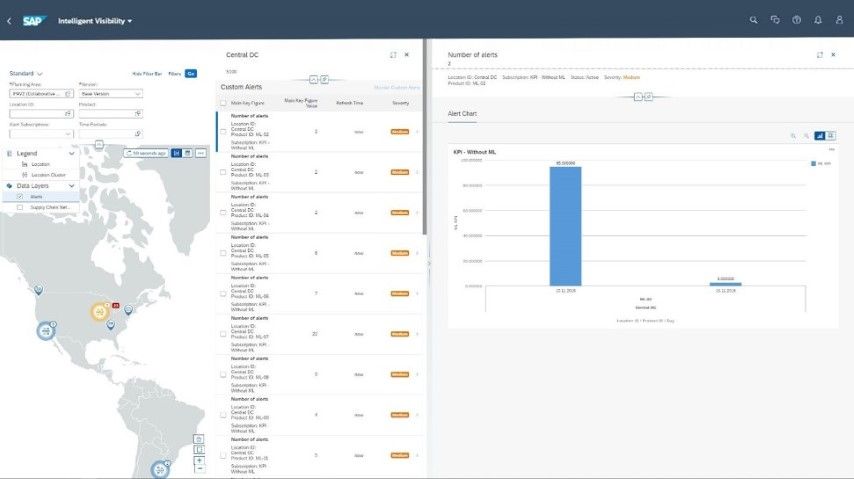Open value help for Time Periods field

pyautogui.click(x=138, y=134)
